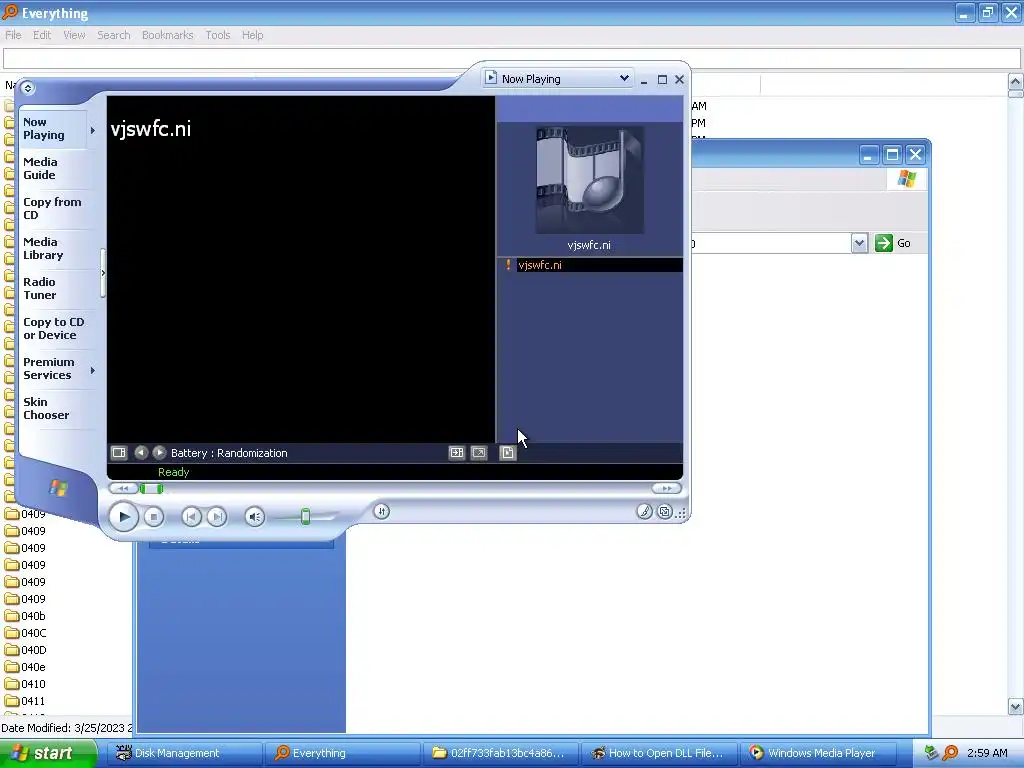Open the address bar dropdown in Explorer
Screen dimensions: 1024x768
click(859, 244)
